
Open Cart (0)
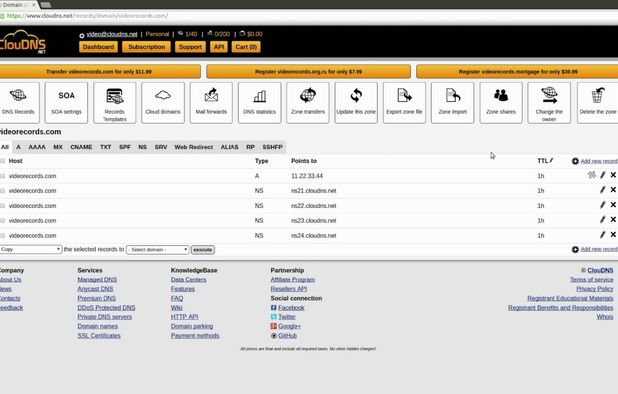coord(246,47)
